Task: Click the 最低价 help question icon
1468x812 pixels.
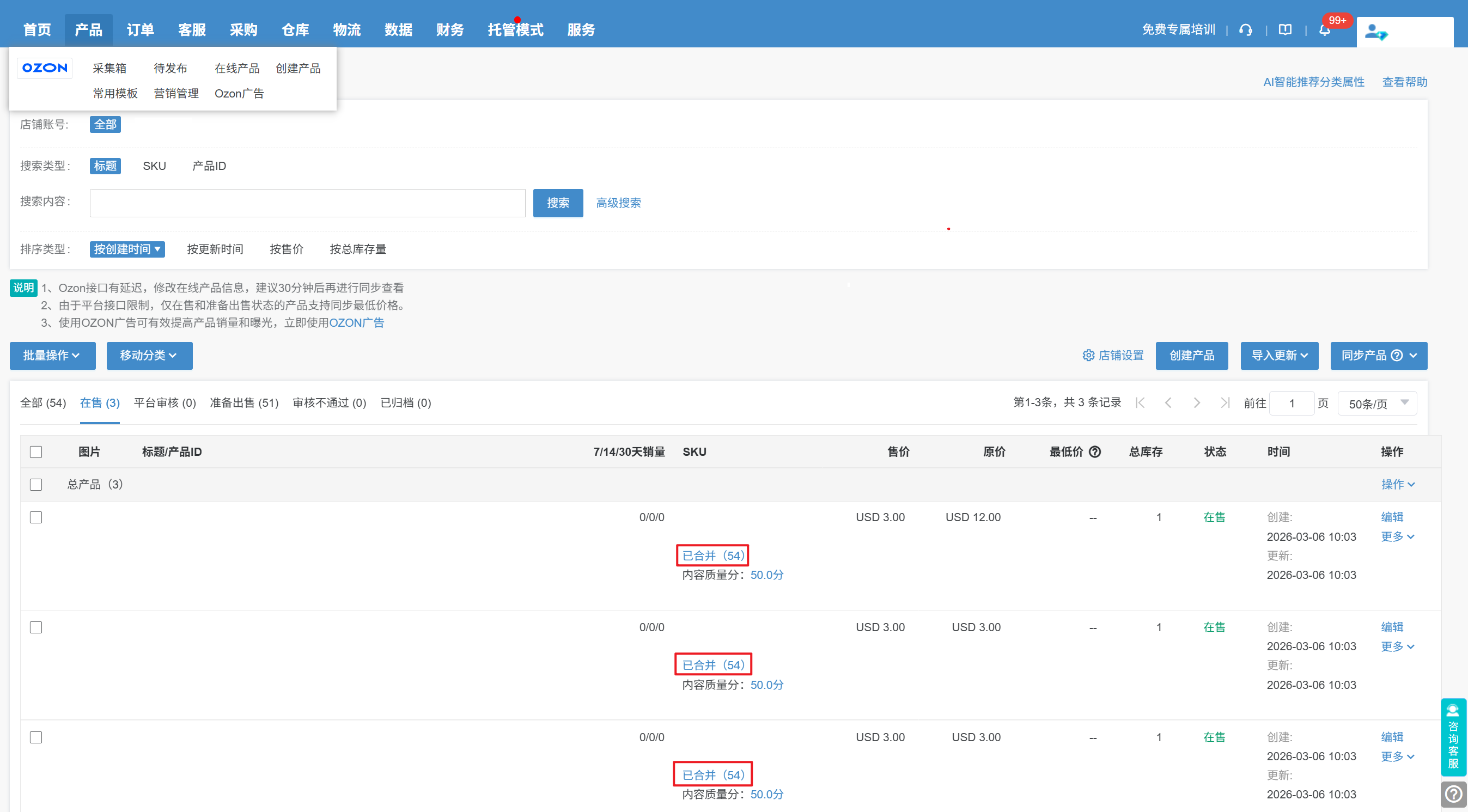Action: point(1095,452)
